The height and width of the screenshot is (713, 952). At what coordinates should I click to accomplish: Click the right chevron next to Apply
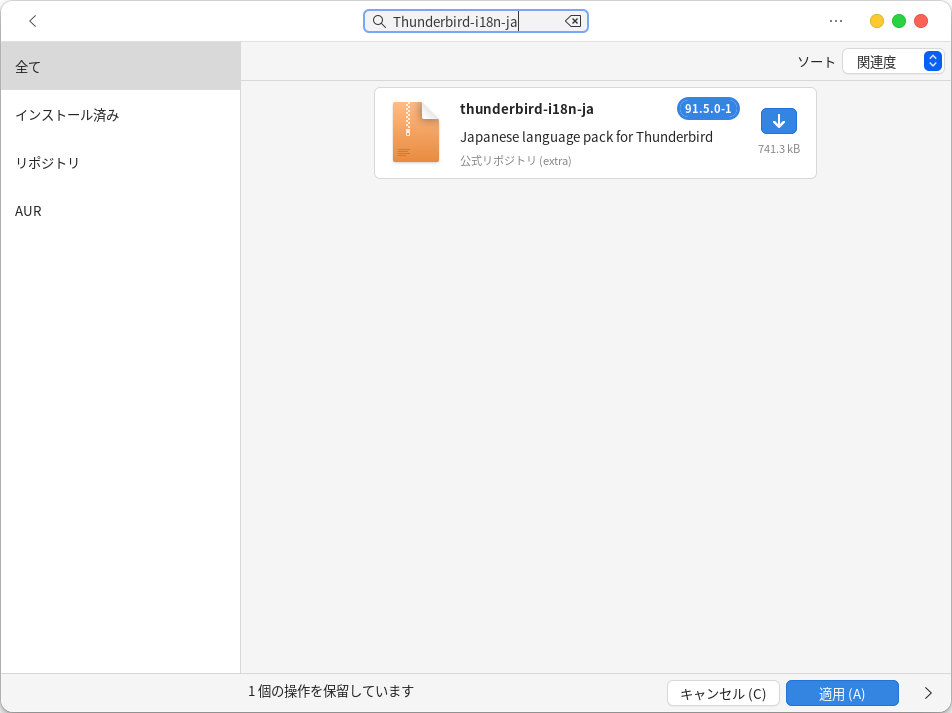click(928, 693)
